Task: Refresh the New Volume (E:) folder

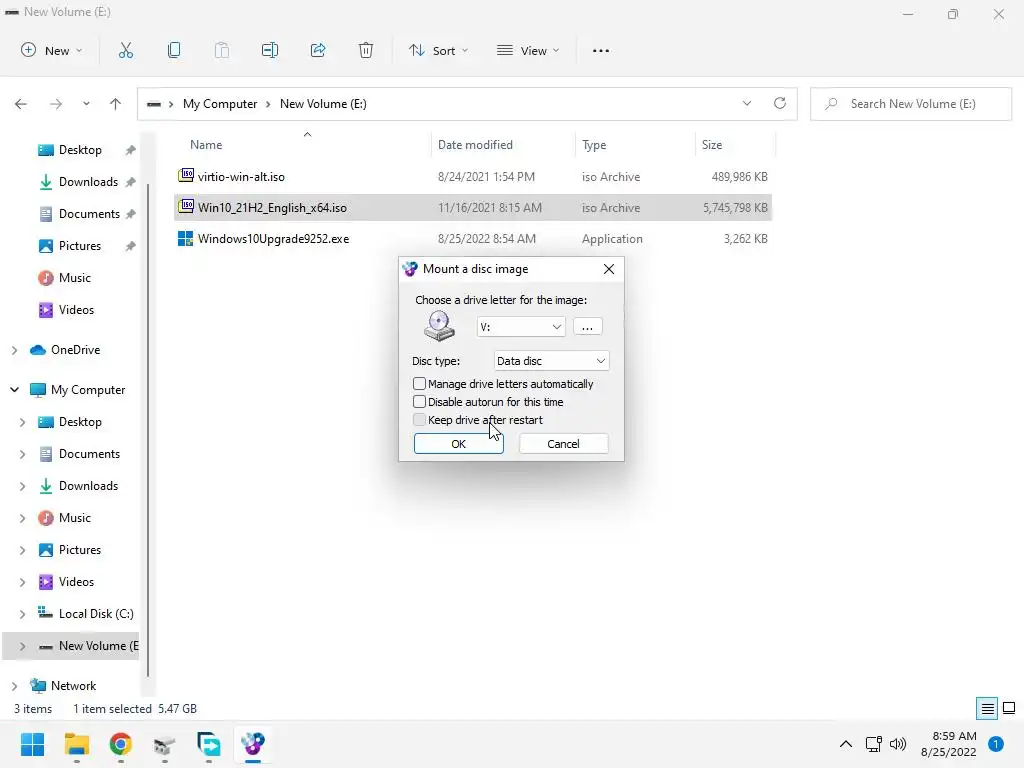Action: coord(780,103)
